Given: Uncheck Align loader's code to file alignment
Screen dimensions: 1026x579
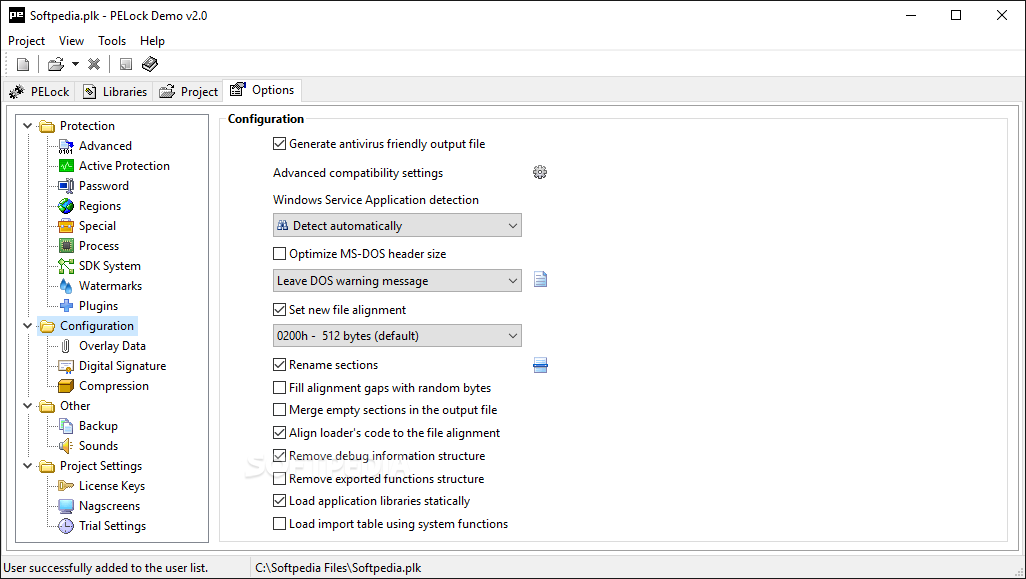Looking at the screenshot, I should (279, 433).
